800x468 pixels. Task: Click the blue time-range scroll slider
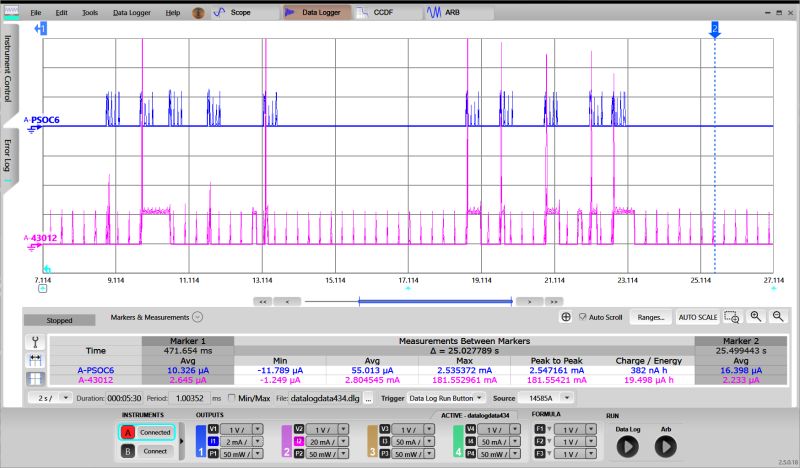click(435, 302)
